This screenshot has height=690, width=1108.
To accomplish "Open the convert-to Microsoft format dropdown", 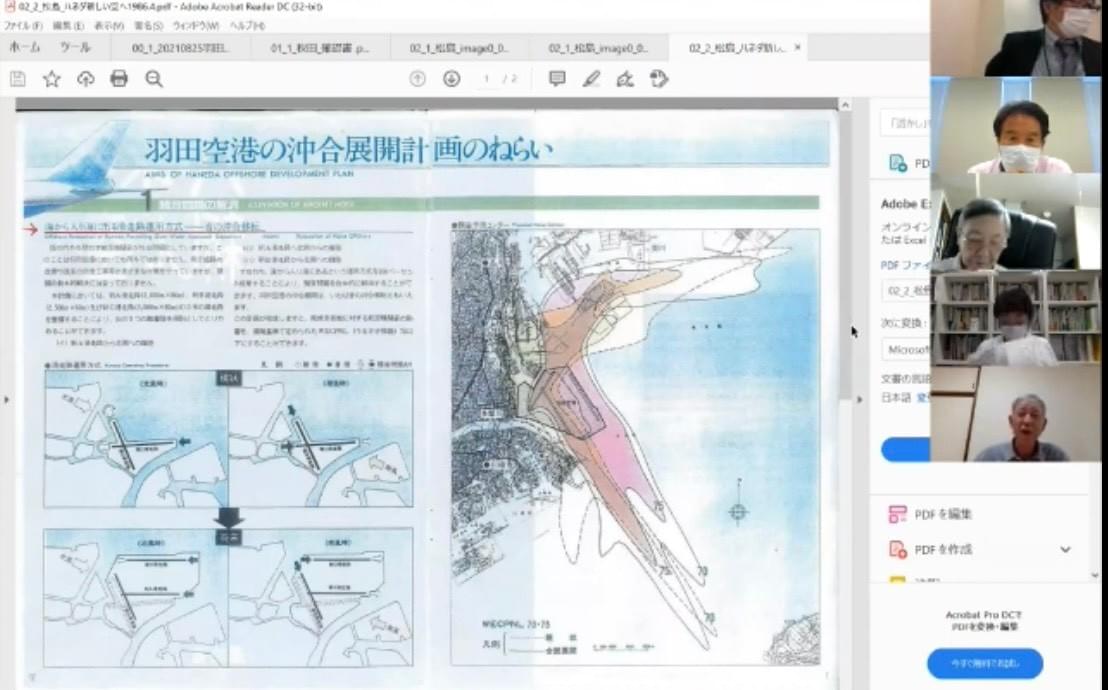I will point(905,349).
